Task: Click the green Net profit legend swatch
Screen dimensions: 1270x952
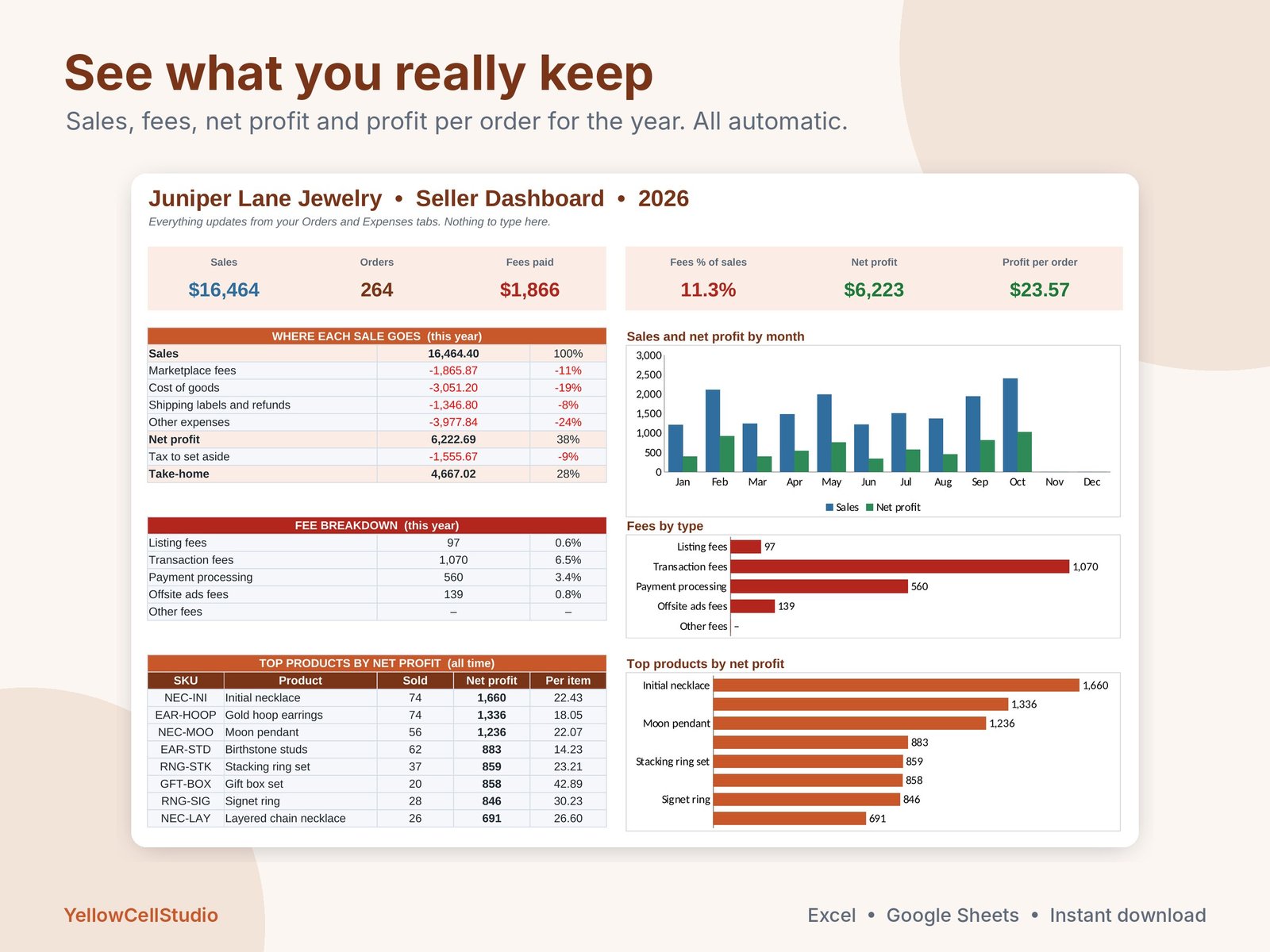Action: [x=870, y=507]
